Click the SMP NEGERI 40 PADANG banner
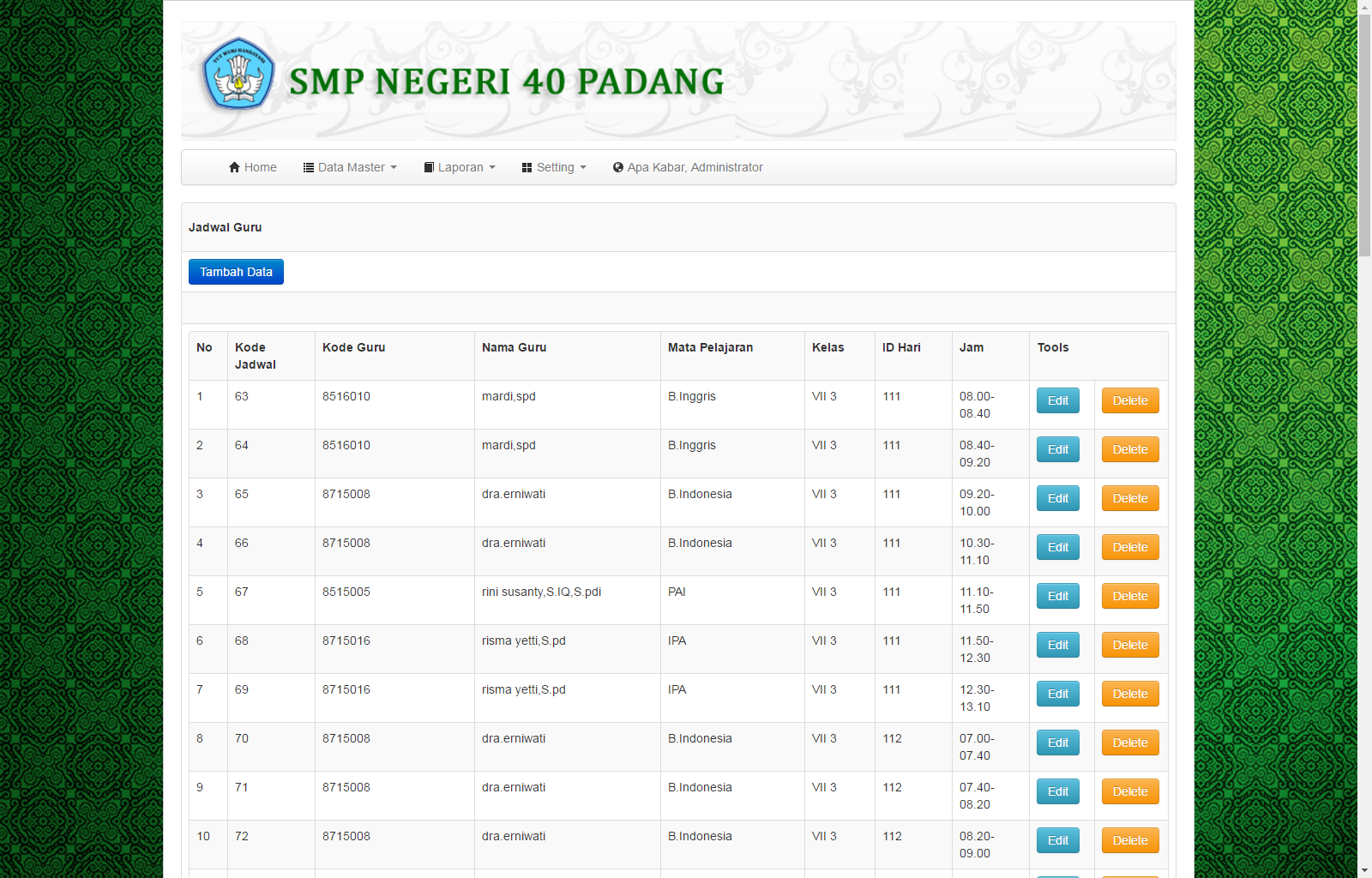 pyautogui.click(x=506, y=81)
